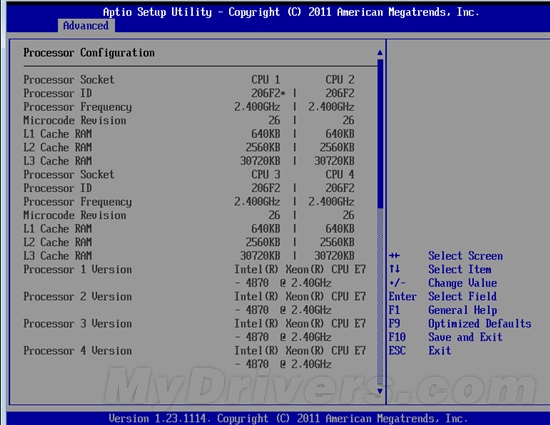Click the Save and Exit entry

[x=465, y=337]
